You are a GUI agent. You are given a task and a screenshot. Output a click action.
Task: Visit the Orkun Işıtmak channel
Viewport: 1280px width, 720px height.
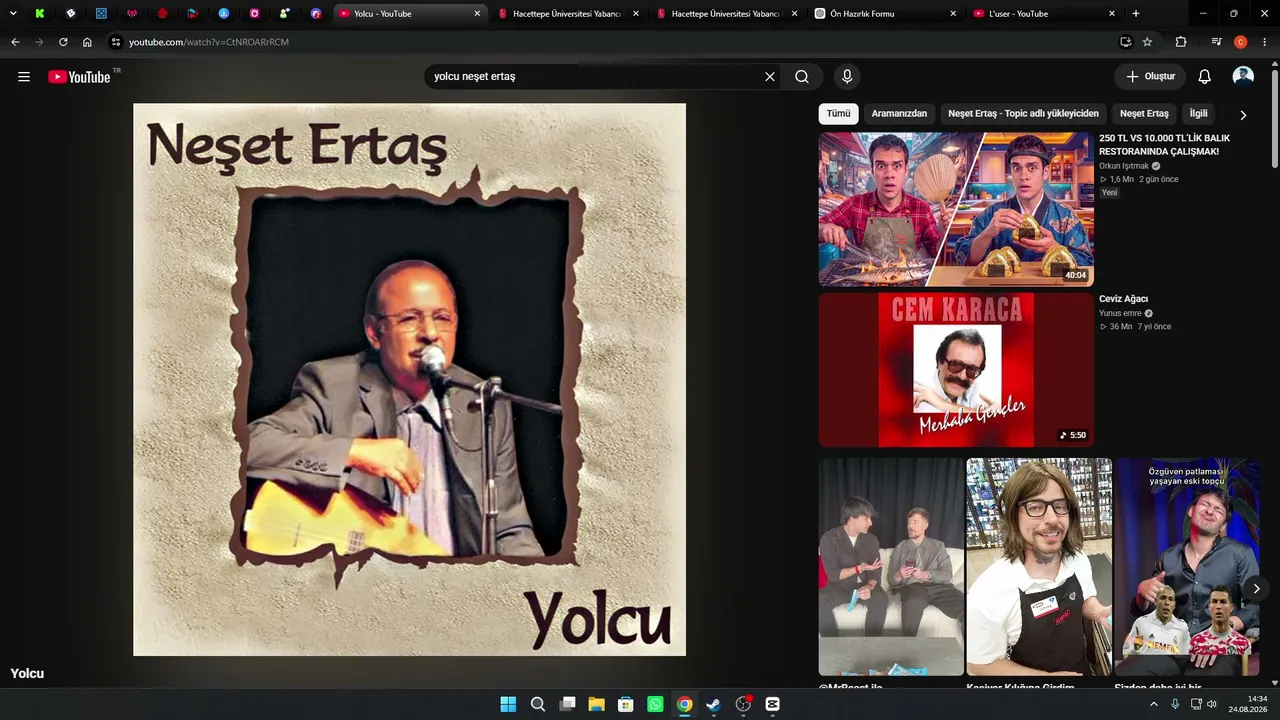click(1124, 166)
